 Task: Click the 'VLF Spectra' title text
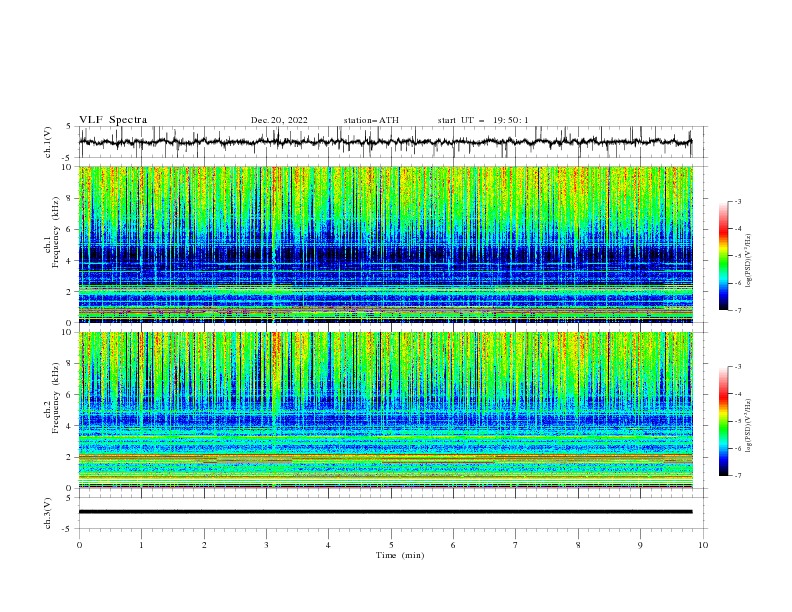point(113,120)
